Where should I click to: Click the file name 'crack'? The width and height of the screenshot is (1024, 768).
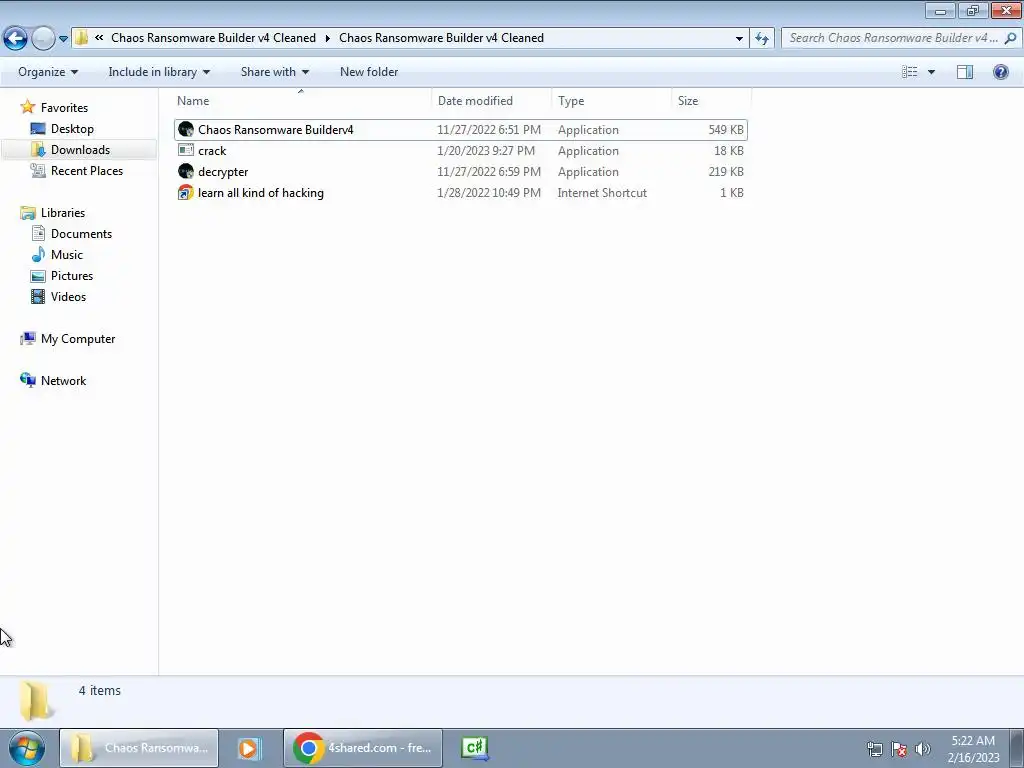(x=212, y=151)
